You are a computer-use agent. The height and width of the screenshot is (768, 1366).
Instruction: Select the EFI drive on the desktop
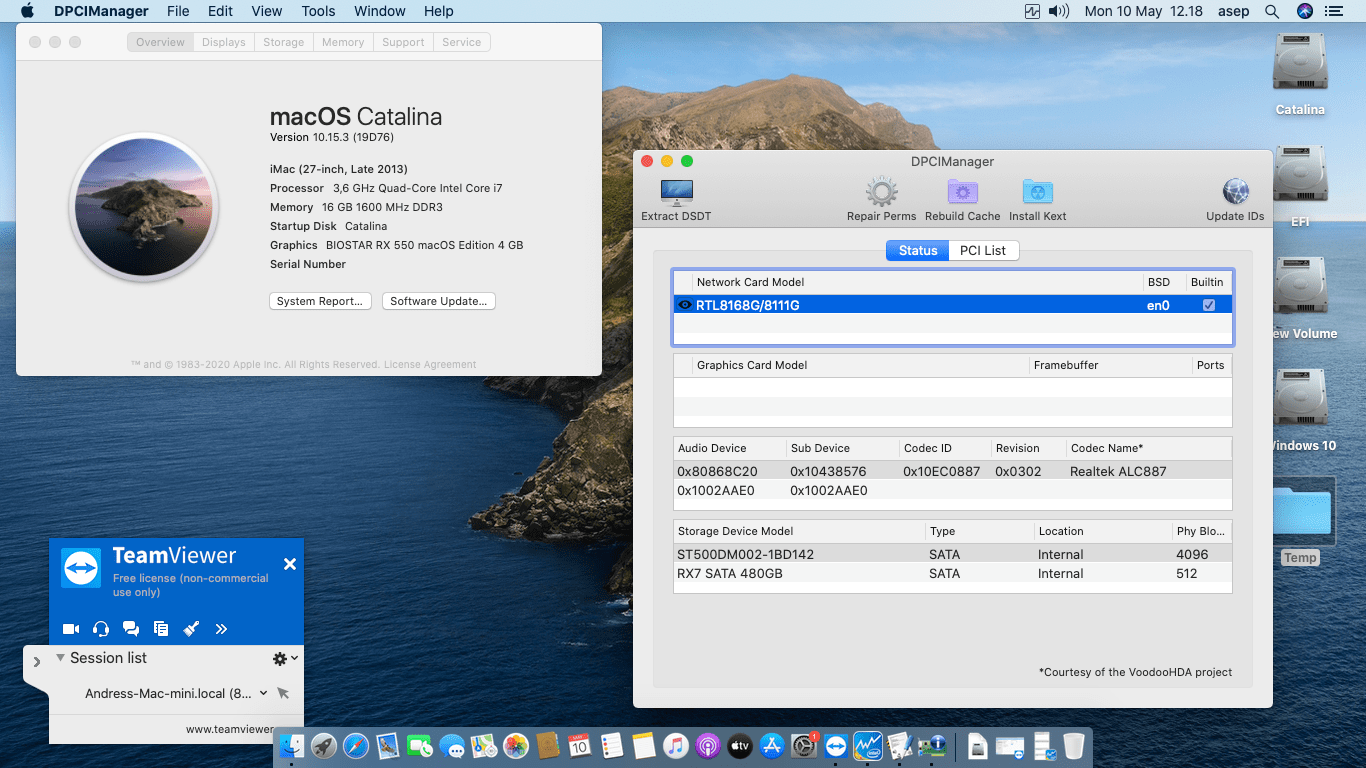1300,187
